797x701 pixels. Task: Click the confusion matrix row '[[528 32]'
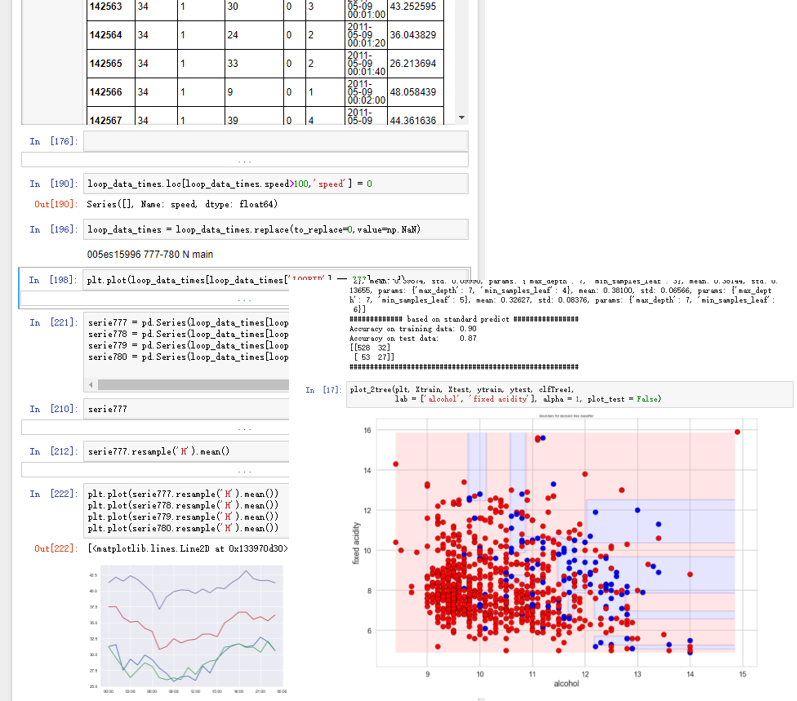(x=370, y=348)
